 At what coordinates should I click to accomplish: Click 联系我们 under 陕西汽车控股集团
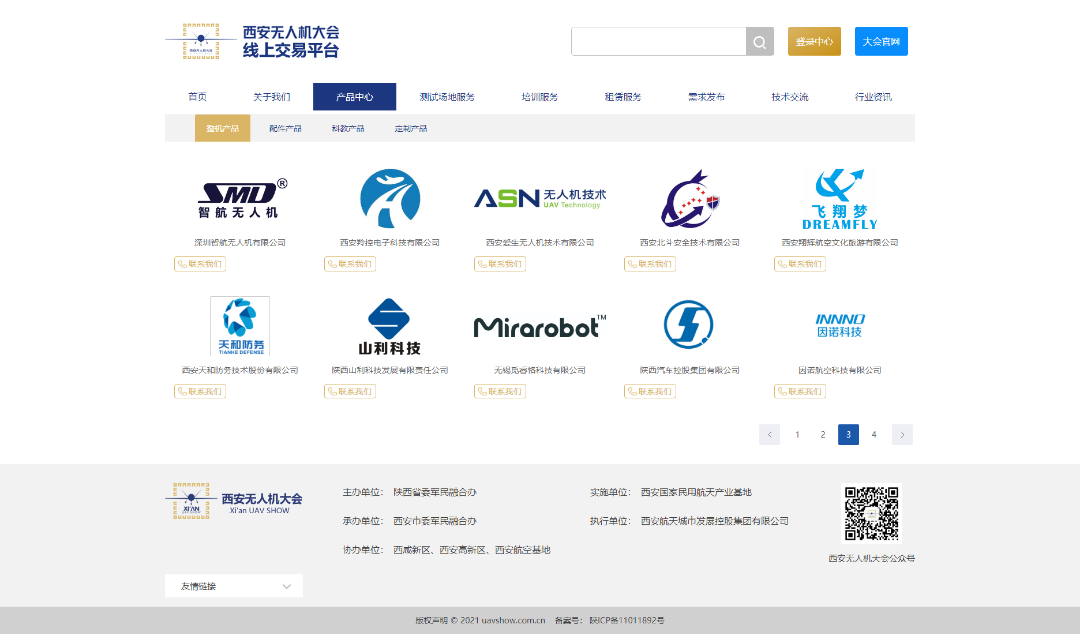650,391
